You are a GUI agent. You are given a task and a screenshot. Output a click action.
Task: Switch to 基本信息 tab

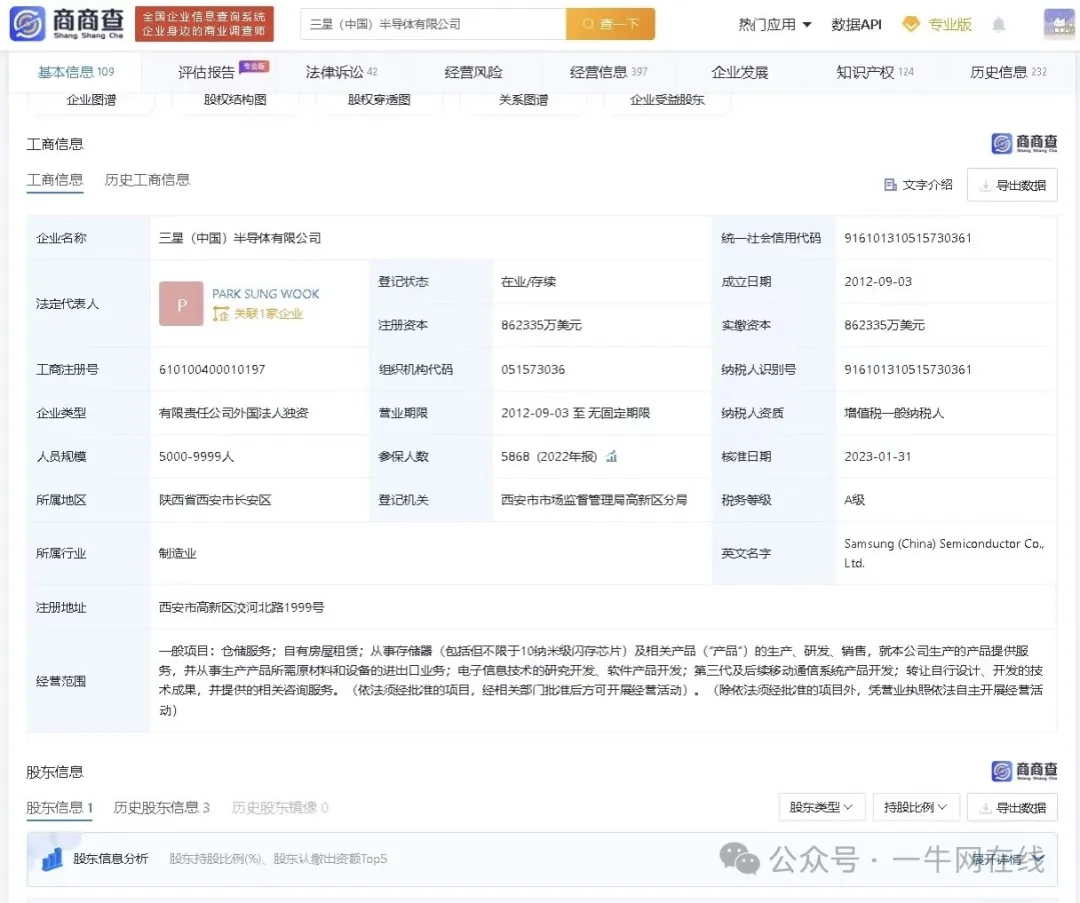point(75,72)
